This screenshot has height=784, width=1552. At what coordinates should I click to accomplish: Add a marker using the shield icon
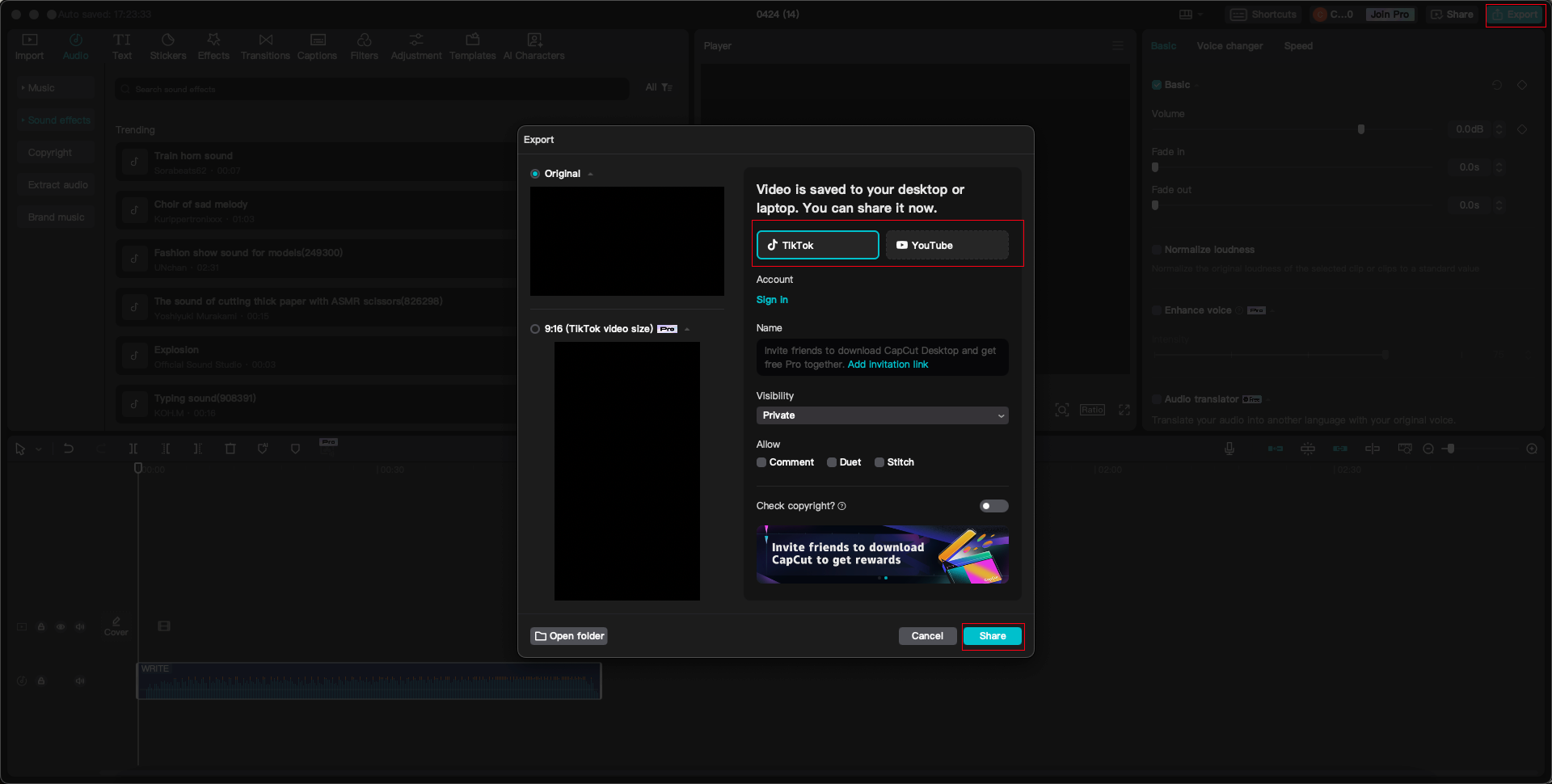click(295, 449)
